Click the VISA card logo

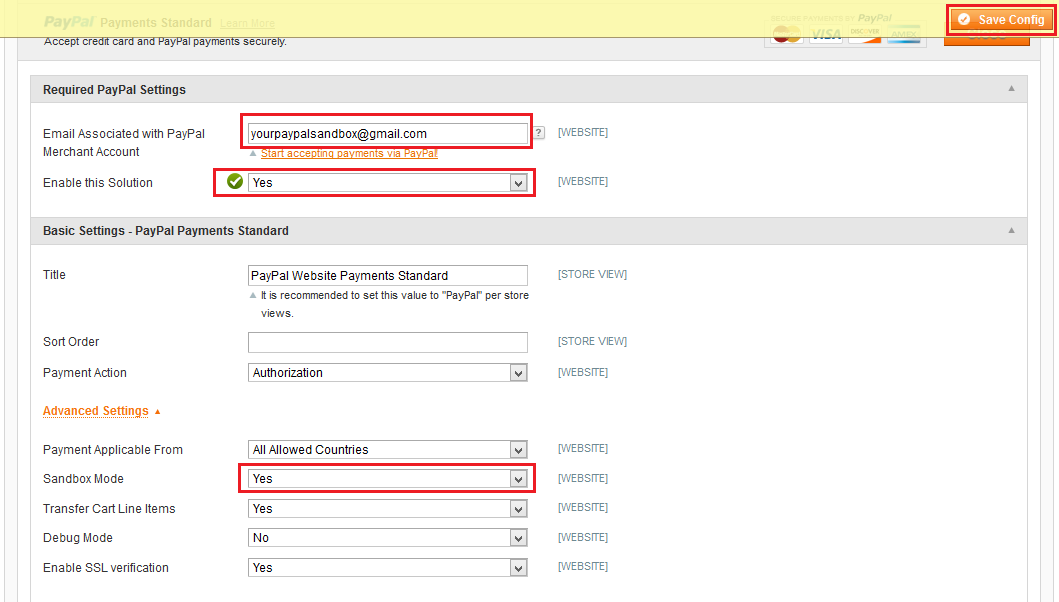click(x=826, y=34)
